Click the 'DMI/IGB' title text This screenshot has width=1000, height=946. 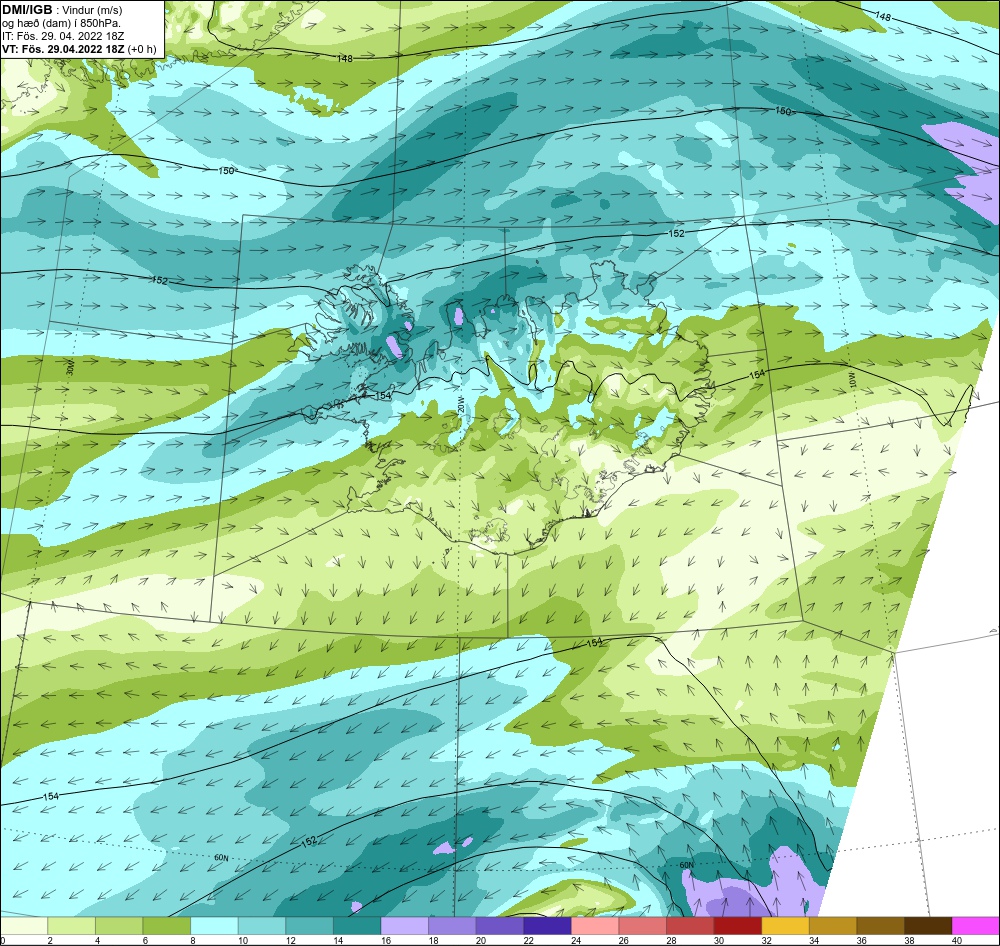click(x=27, y=10)
